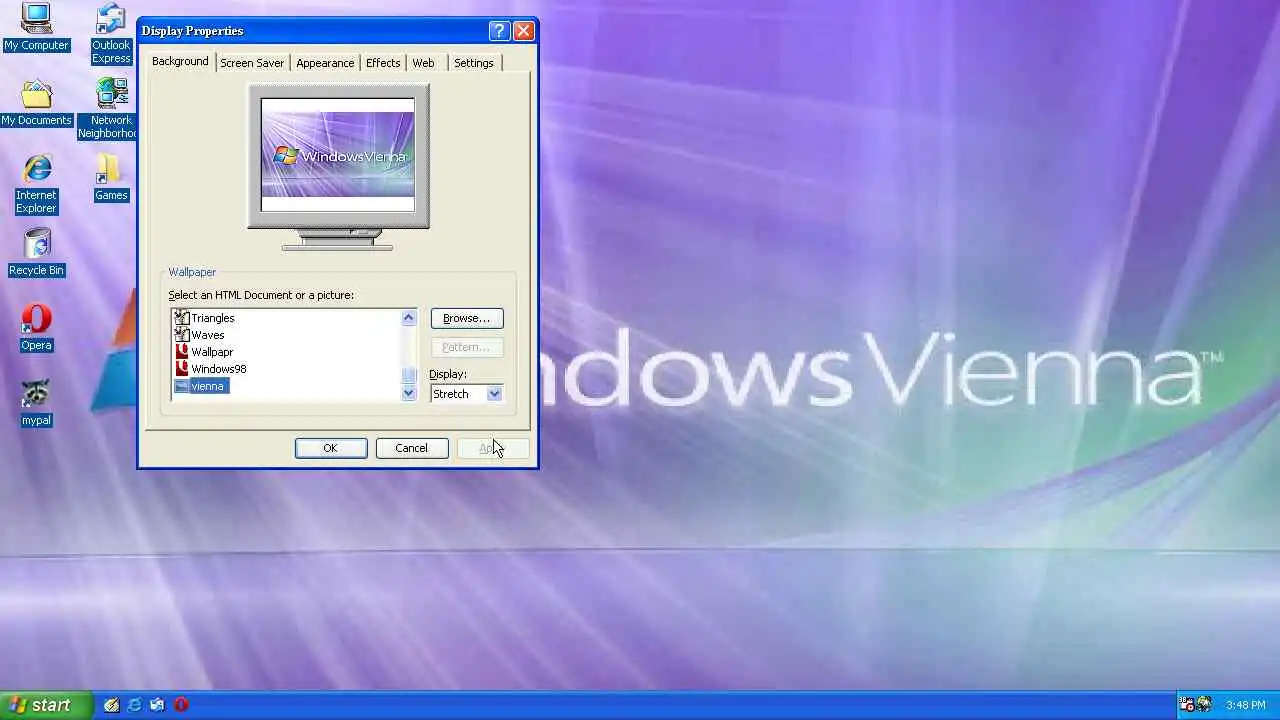Viewport: 1280px width, 720px height.
Task: Select Waves in the wallpaper list
Action: [x=207, y=335]
